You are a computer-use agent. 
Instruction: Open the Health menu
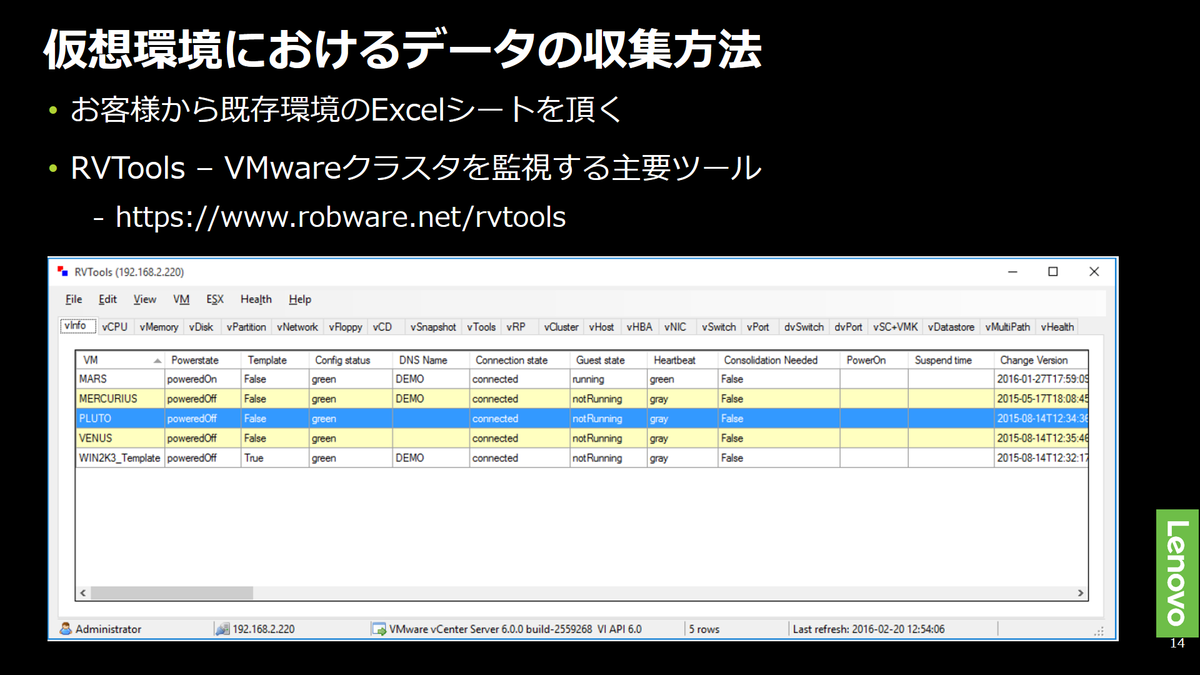pos(256,299)
